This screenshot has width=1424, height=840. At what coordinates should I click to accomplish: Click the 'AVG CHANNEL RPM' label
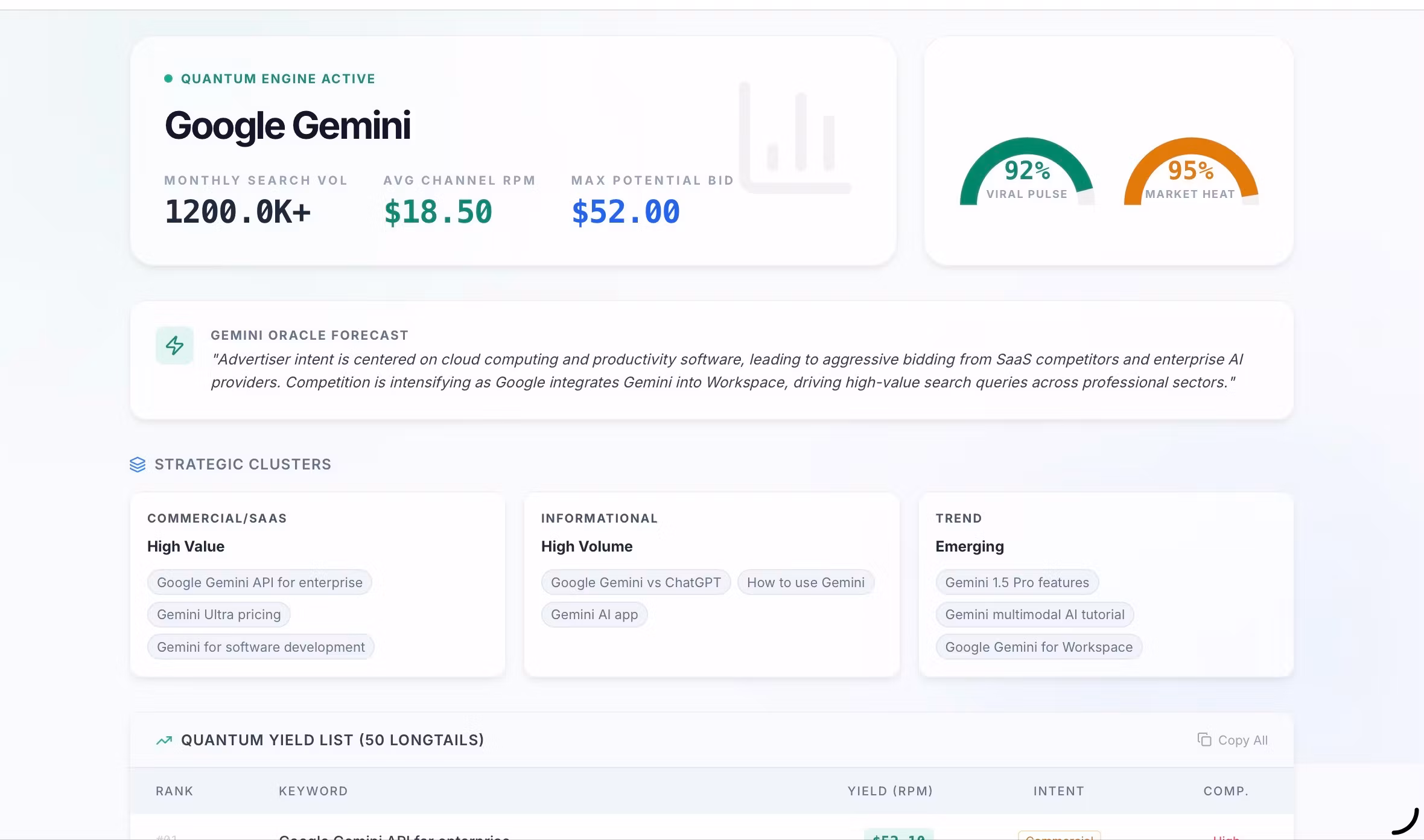(460, 180)
